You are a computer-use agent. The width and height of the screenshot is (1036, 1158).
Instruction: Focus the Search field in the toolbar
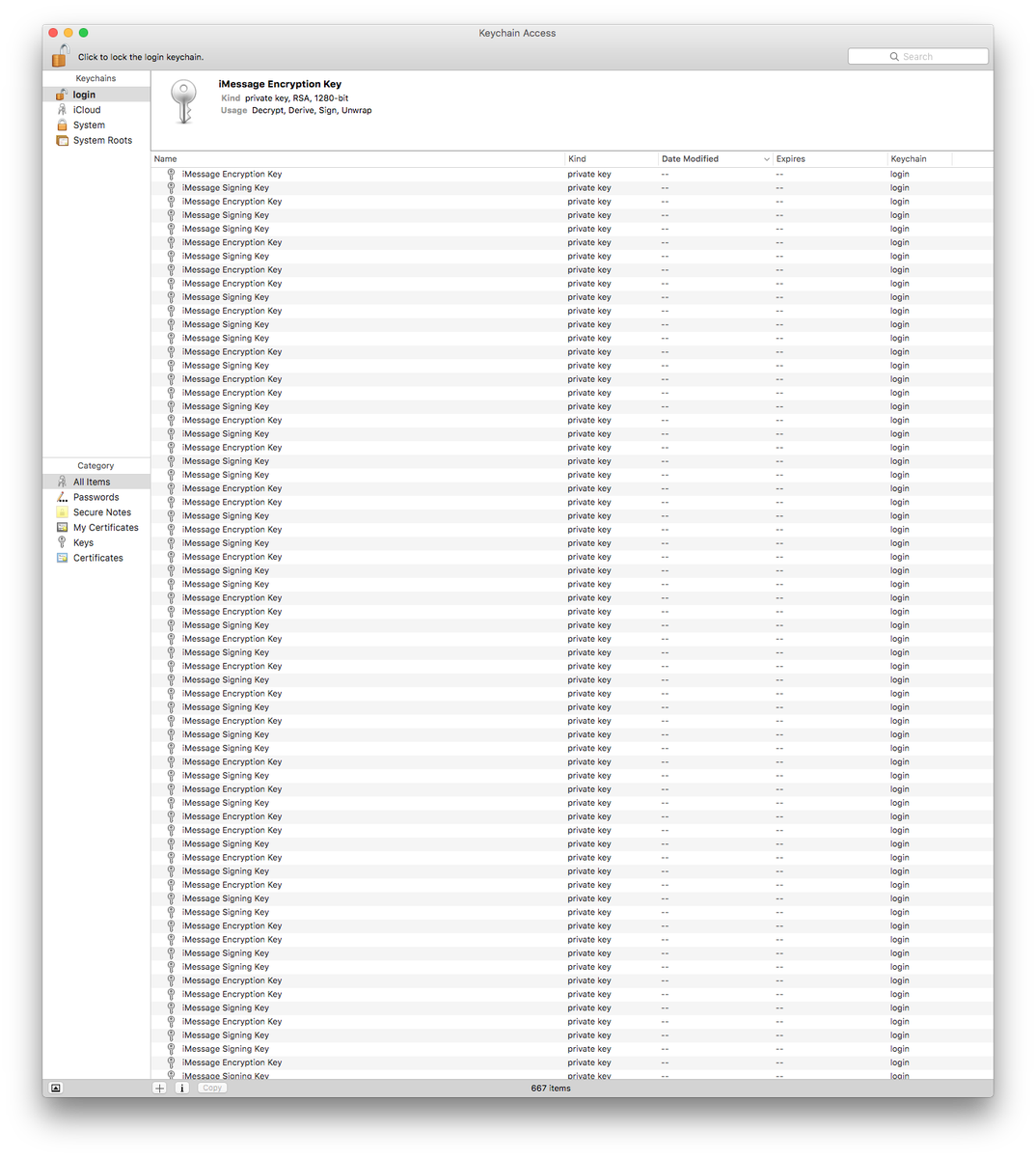(917, 57)
